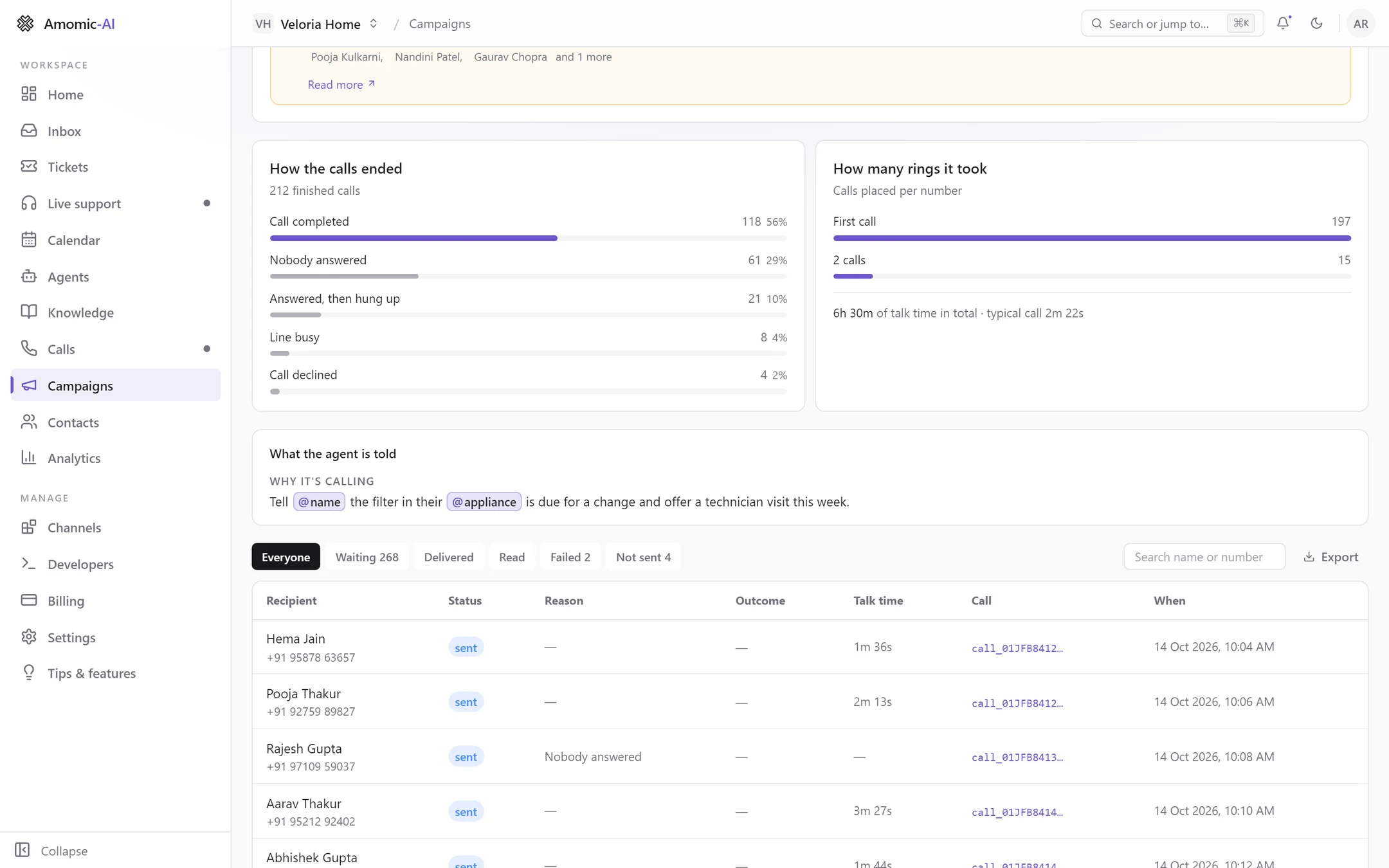Click the @name variable chip
The width and height of the screenshot is (1389, 868).
tap(319, 502)
